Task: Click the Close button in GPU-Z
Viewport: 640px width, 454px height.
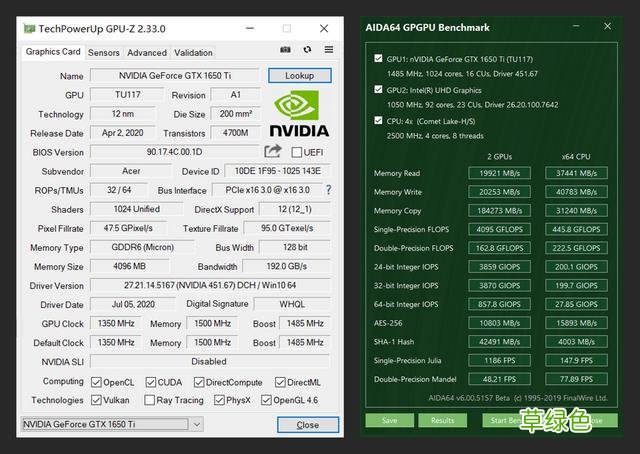Action: click(x=308, y=425)
